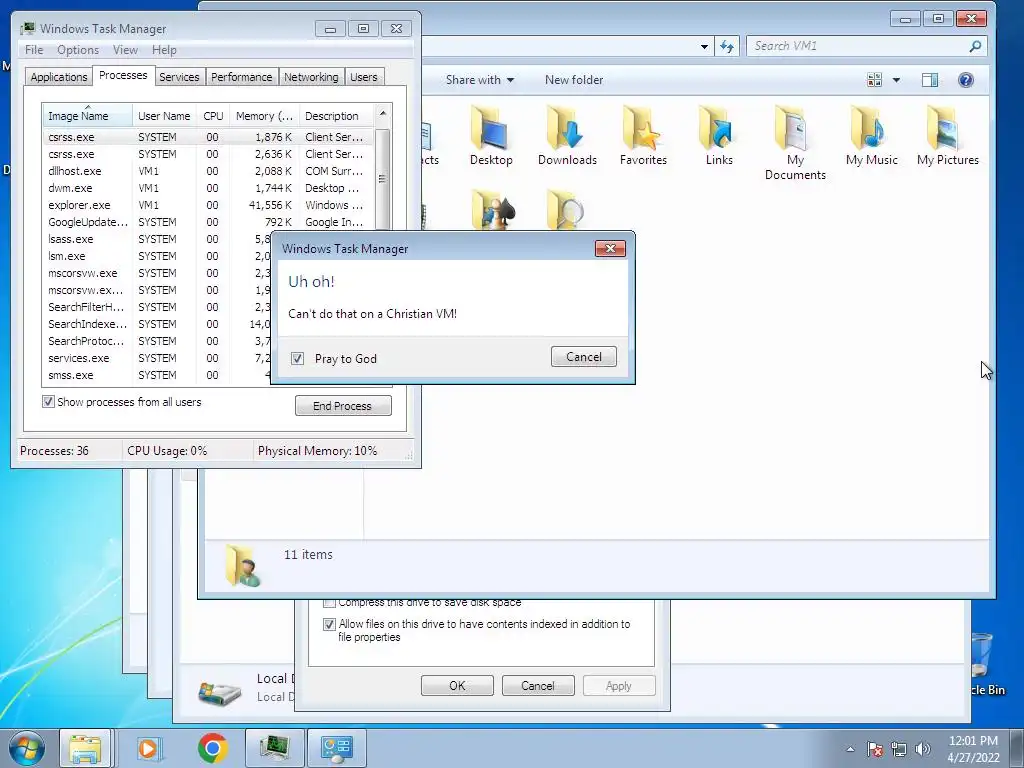
Task: Open Google Chrome from the taskbar
Action: 212,748
